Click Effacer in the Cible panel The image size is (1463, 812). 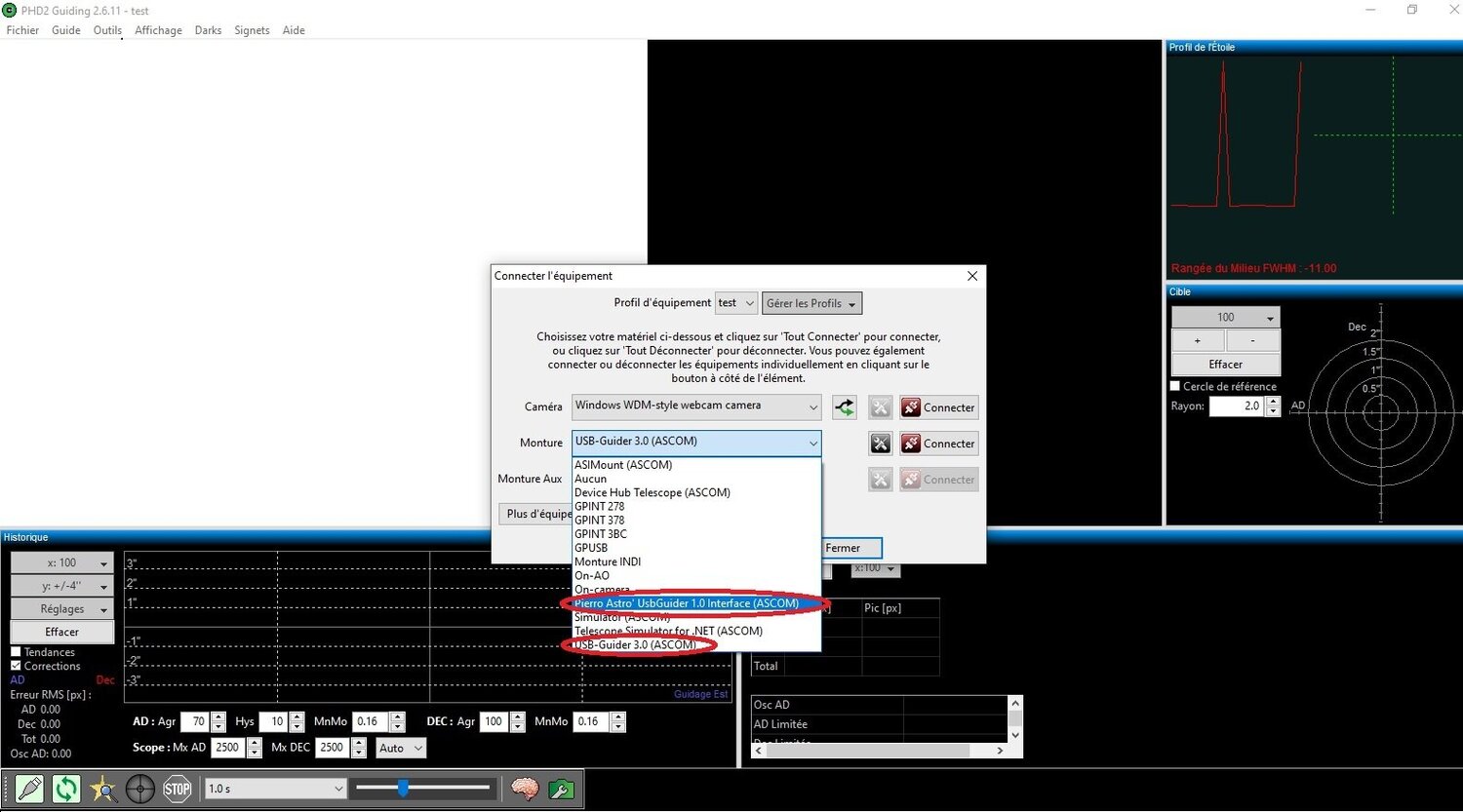1226,364
